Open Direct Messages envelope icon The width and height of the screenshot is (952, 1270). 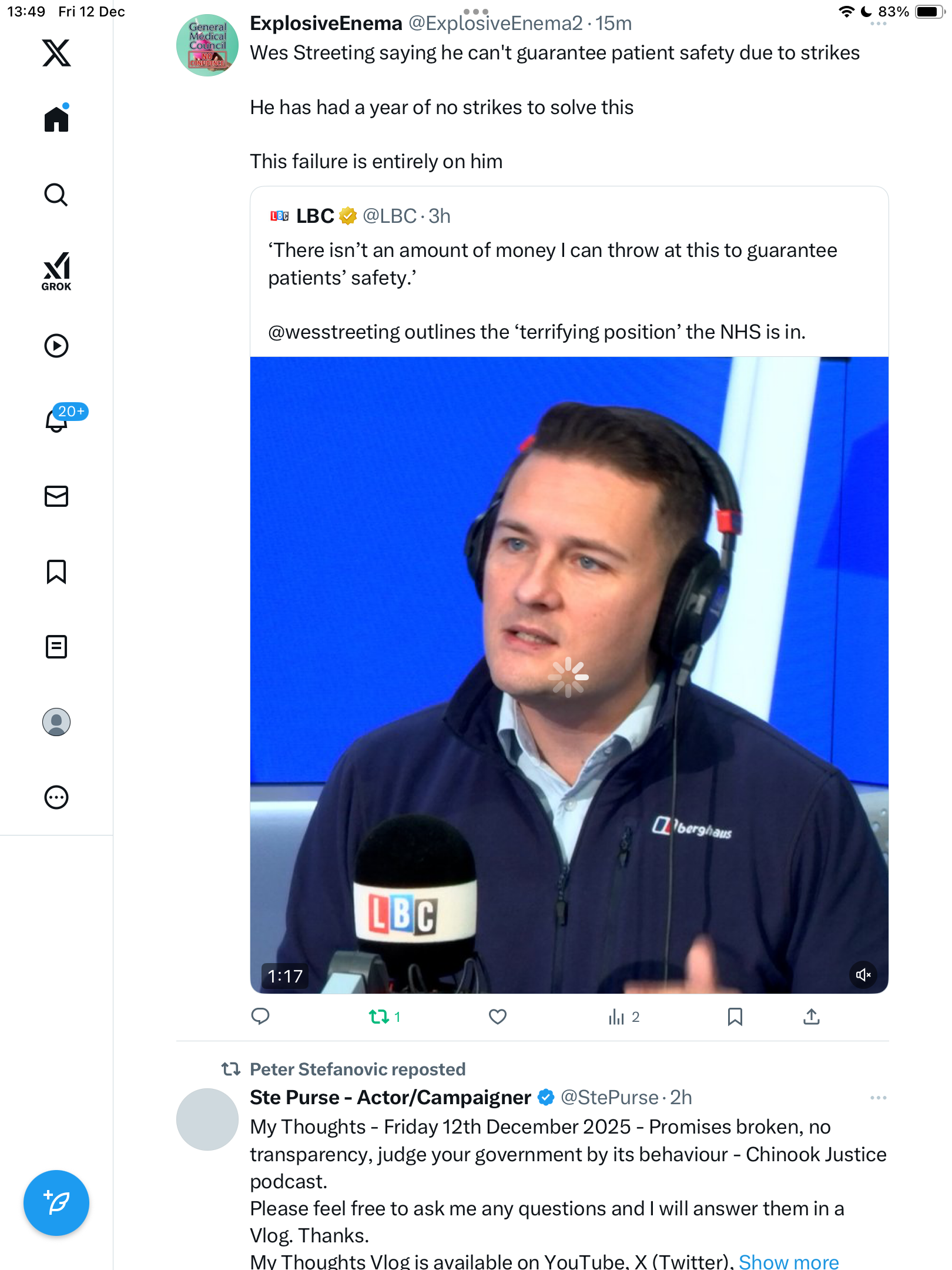coord(56,496)
